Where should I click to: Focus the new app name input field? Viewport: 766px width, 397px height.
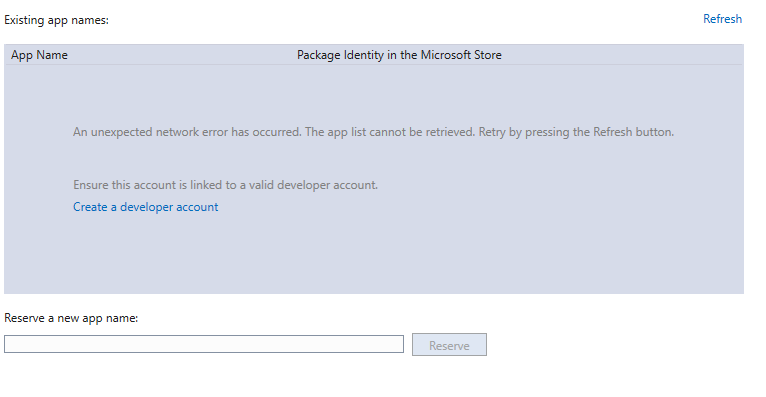204,344
